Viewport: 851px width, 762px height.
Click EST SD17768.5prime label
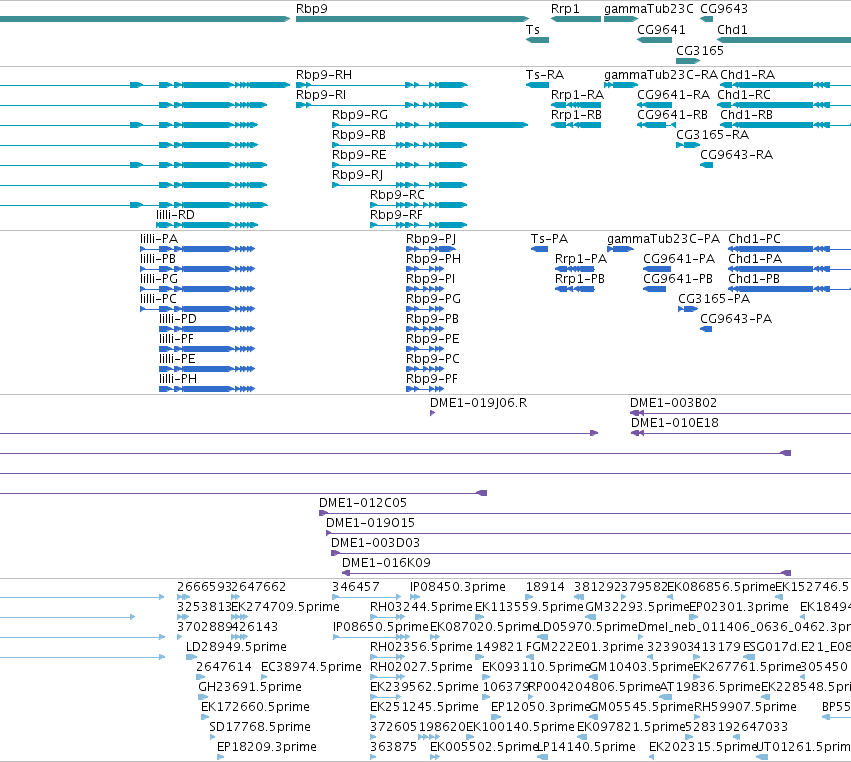pos(259,727)
